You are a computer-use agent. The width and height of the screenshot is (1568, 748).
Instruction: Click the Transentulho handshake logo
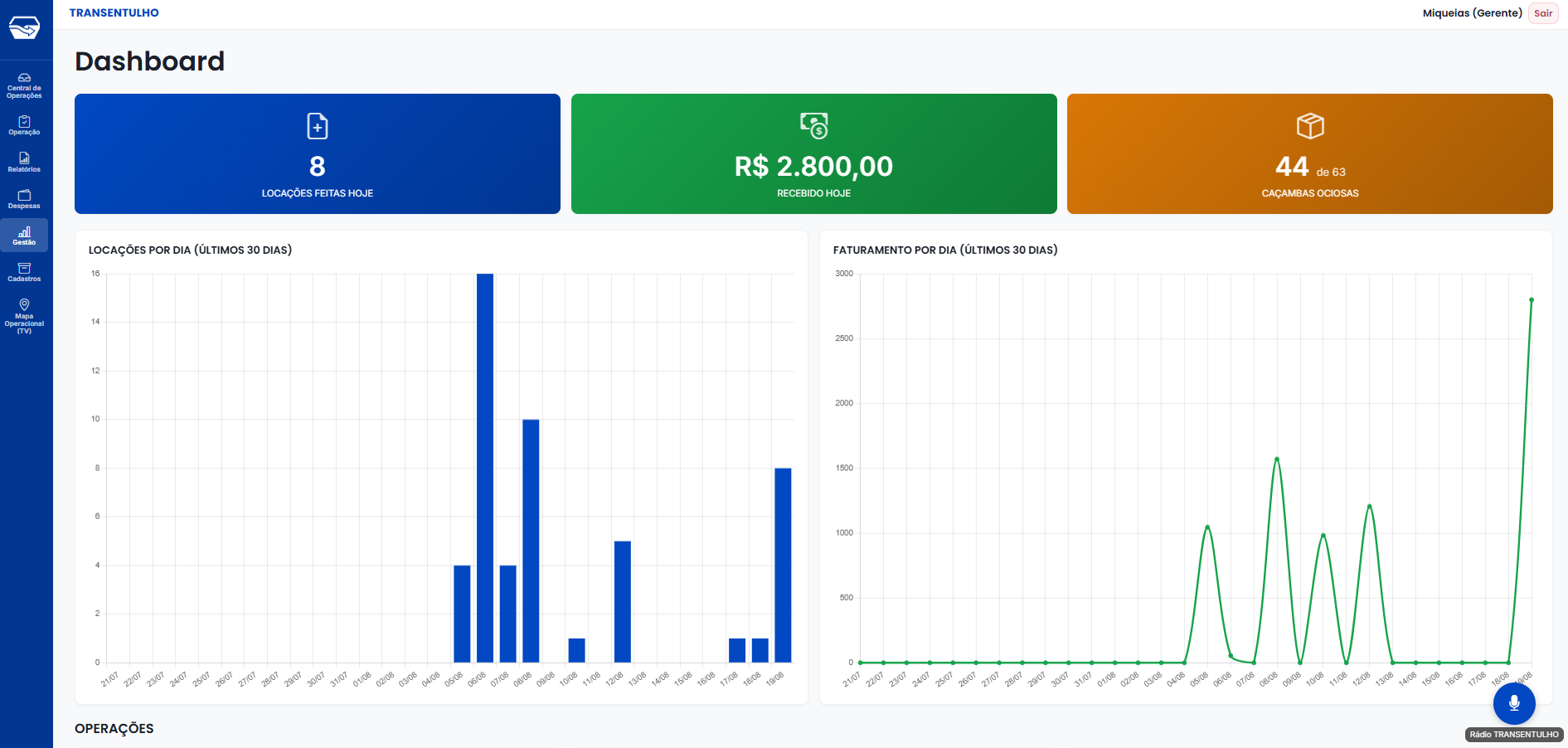(x=24, y=27)
